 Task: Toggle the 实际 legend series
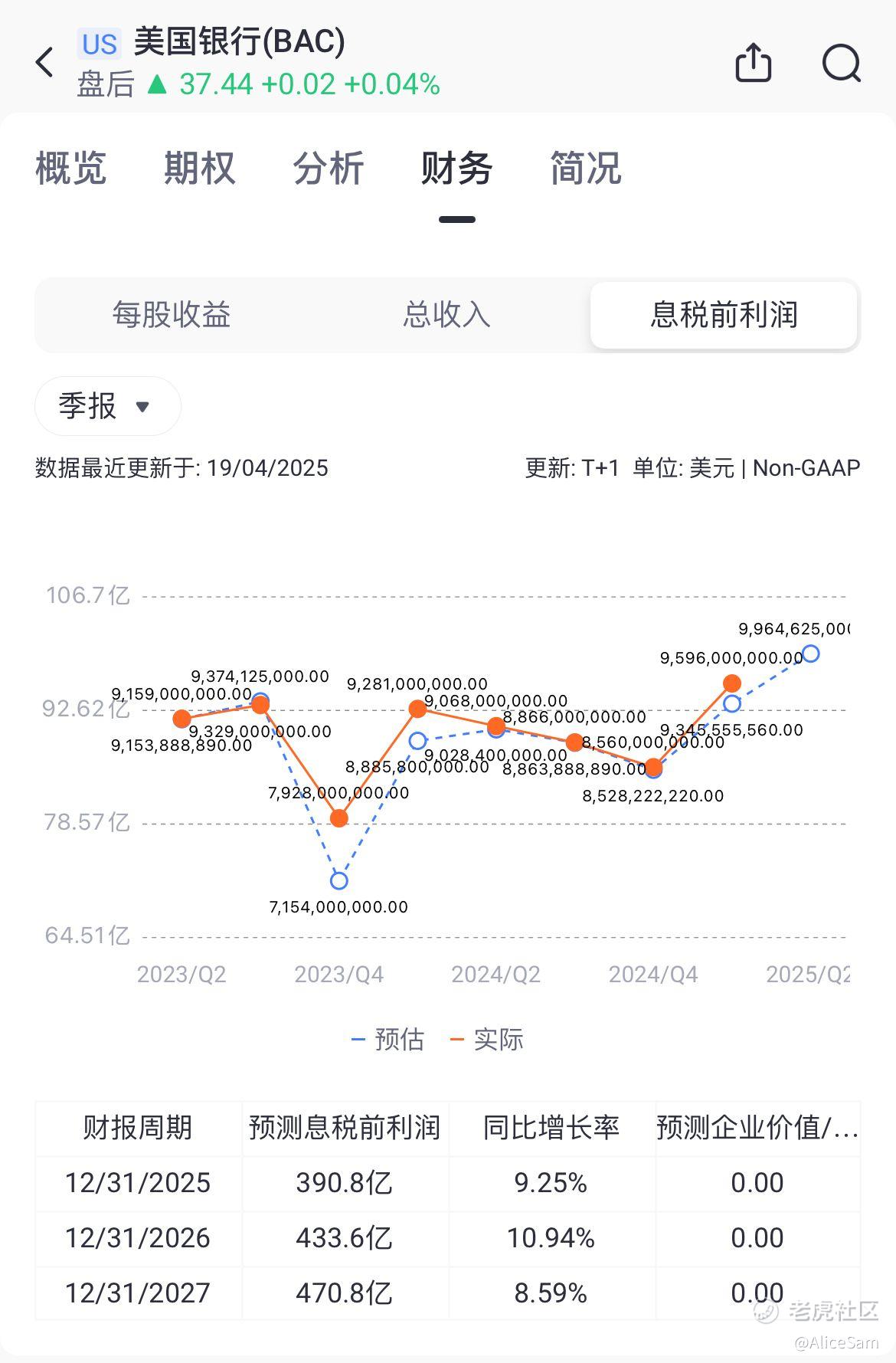488,1040
